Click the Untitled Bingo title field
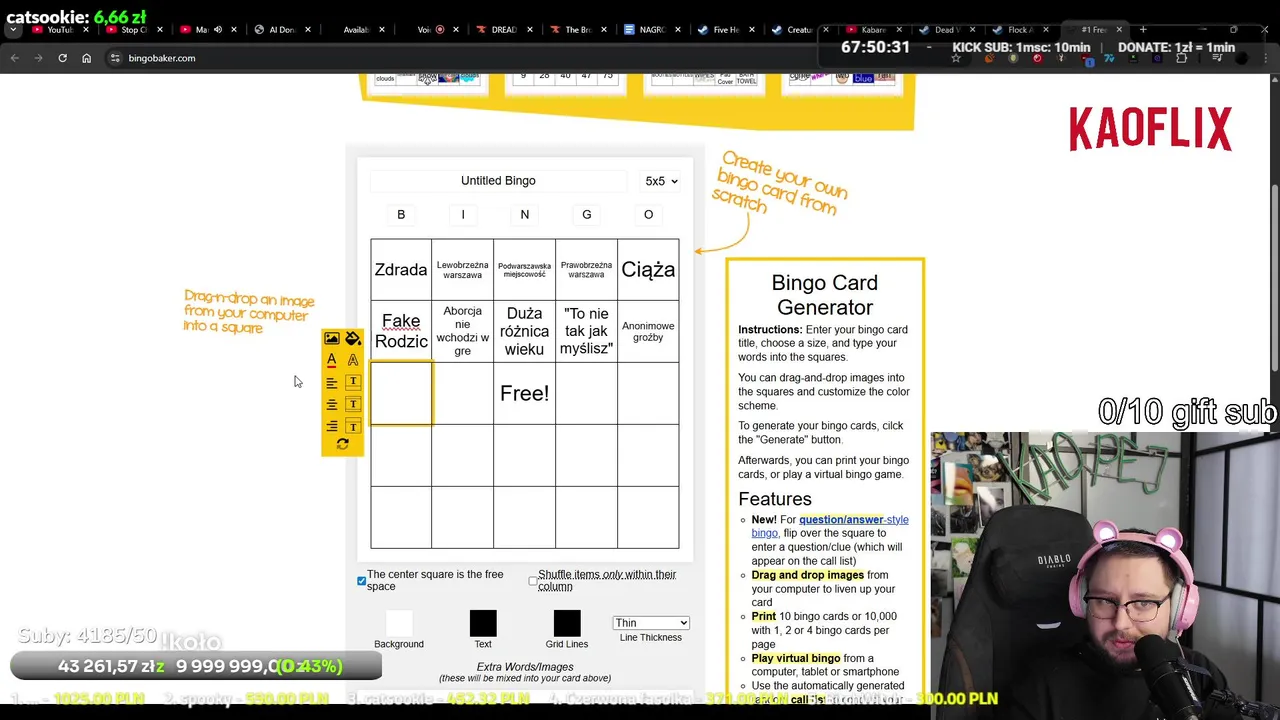Image resolution: width=1280 pixels, height=720 pixels. [498, 181]
